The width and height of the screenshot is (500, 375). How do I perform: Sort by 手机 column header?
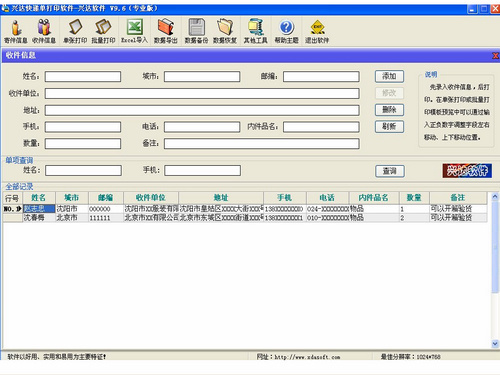click(x=285, y=198)
